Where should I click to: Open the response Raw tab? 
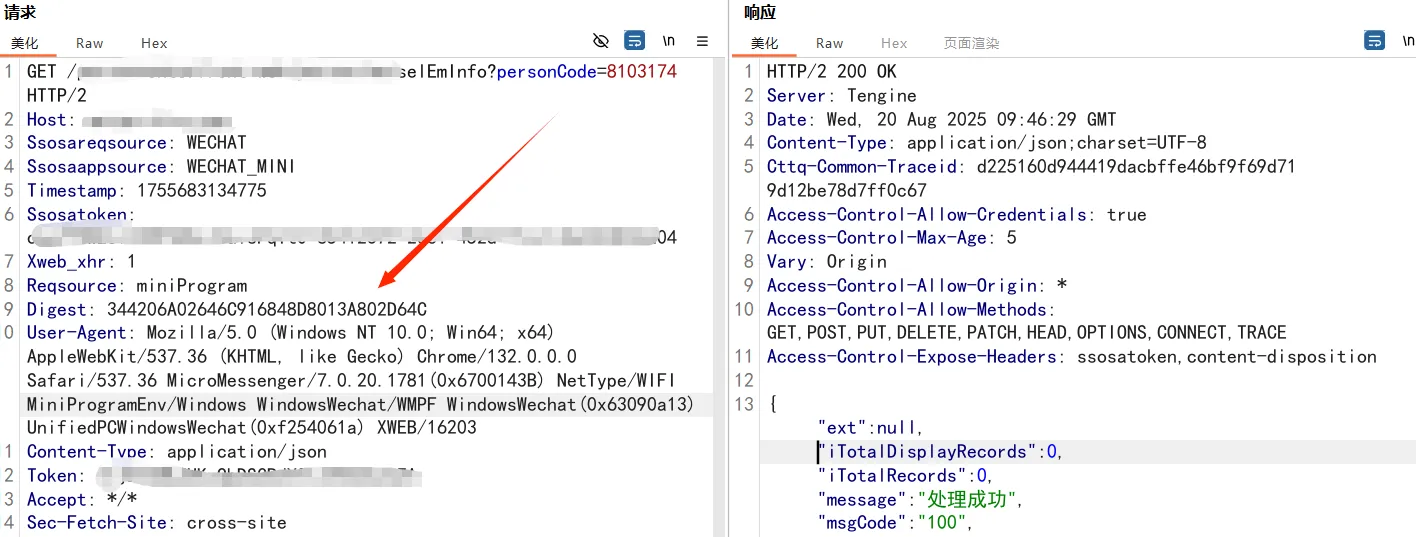pyautogui.click(x=829, y=43)
